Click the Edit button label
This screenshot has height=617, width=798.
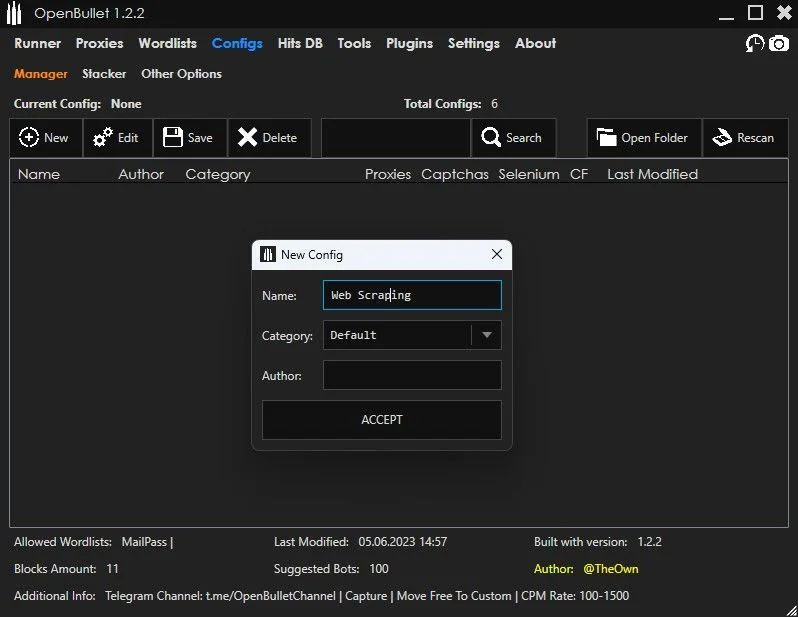coord(128,138)
